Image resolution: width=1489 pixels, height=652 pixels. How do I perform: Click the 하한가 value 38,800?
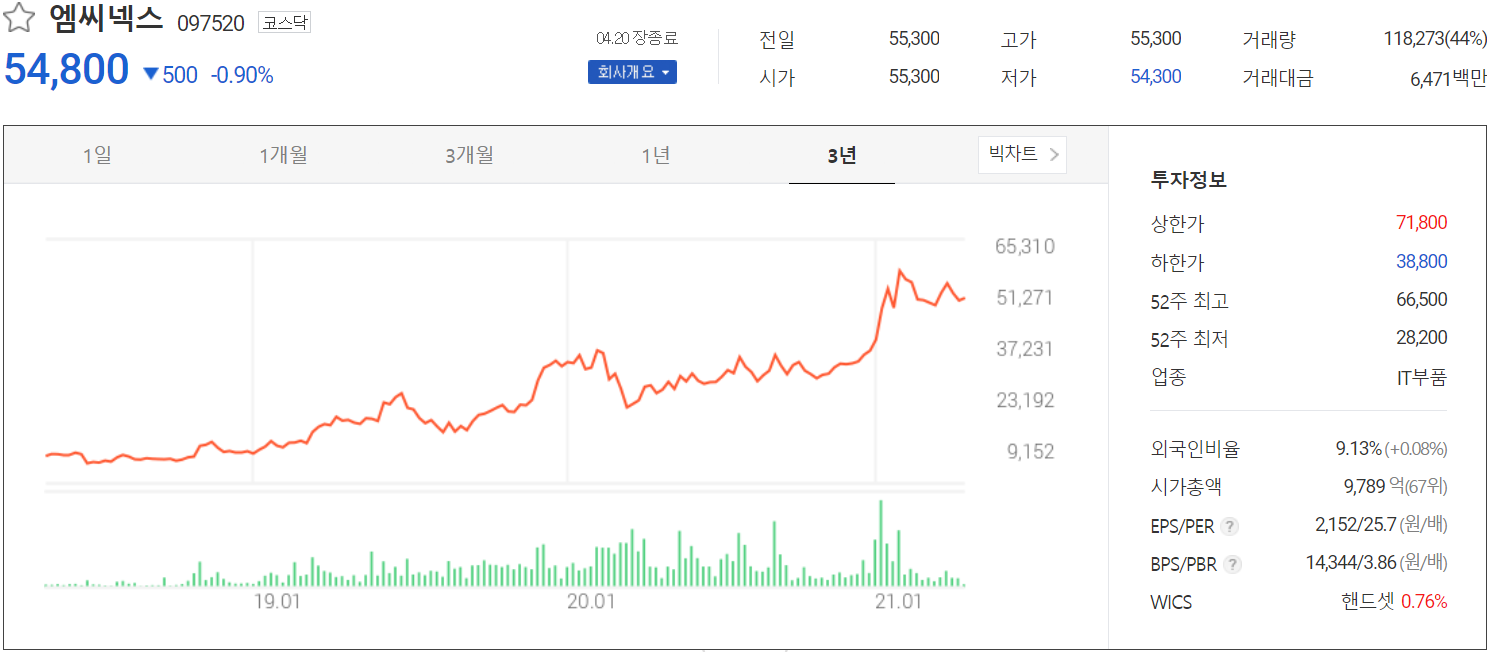(x=1421, y=261)
